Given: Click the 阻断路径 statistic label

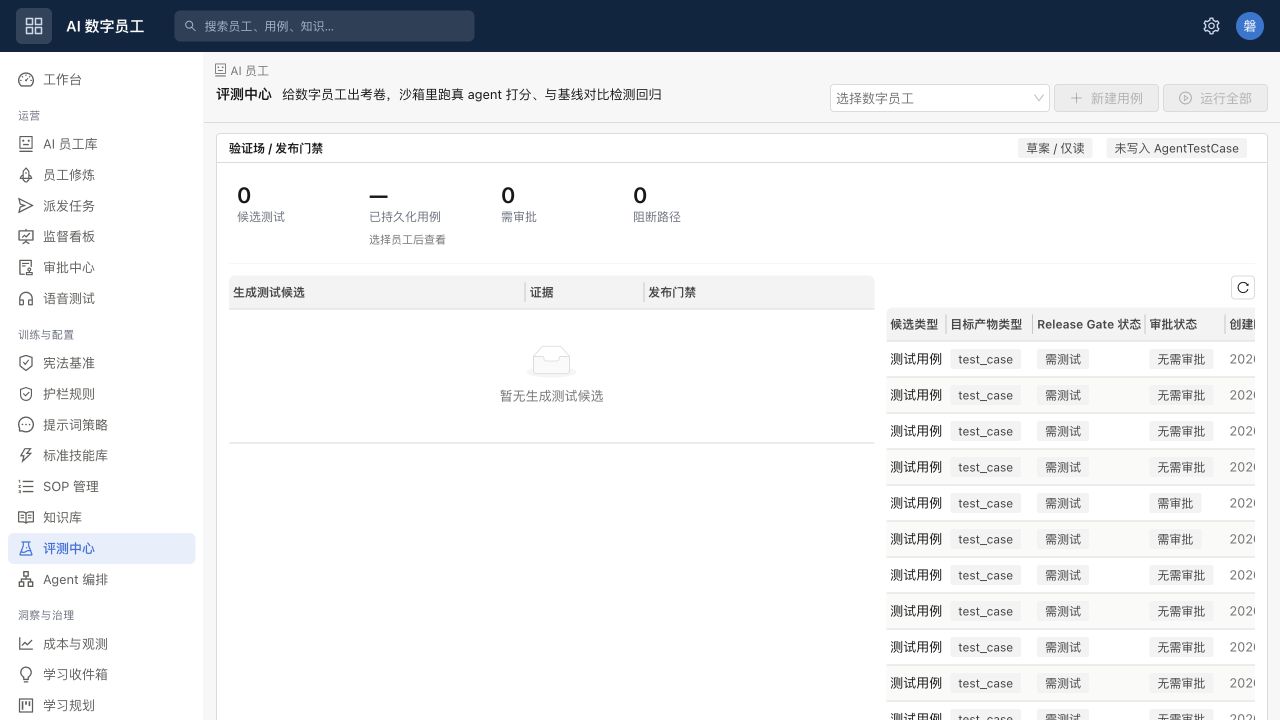Looking at the screenshot, I should (x=657, y=217).
